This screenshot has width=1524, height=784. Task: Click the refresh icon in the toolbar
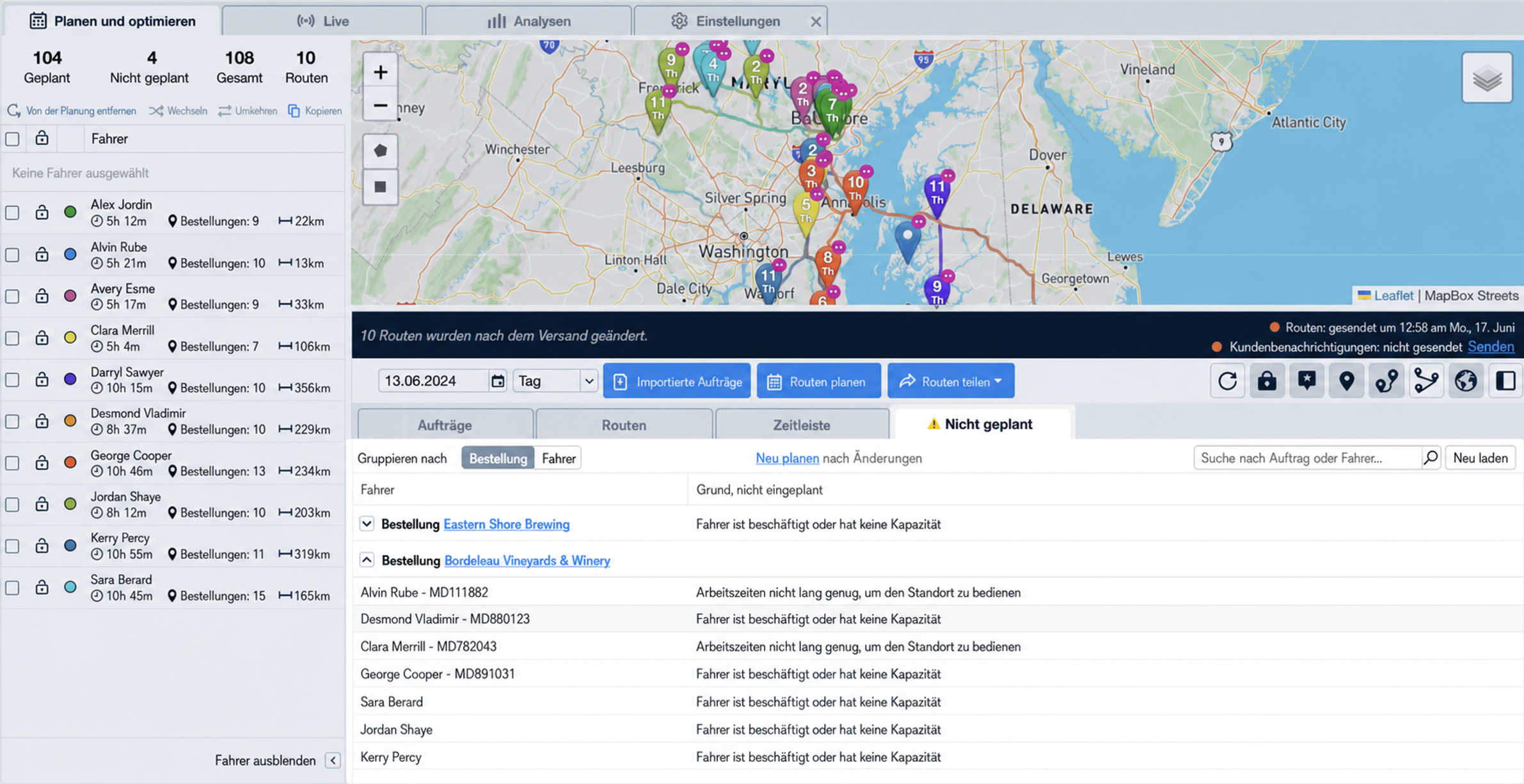[x=1227, y=381]
